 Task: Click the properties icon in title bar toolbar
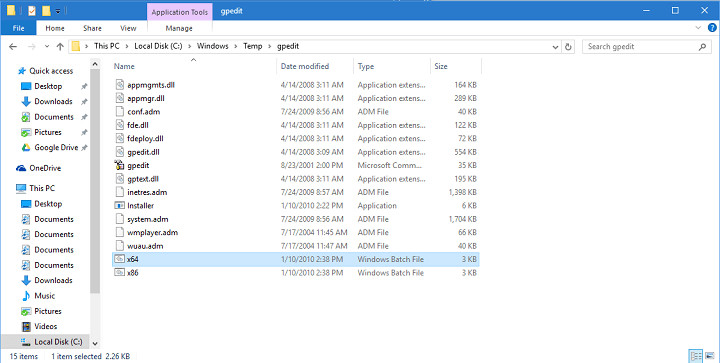[32, 11]
